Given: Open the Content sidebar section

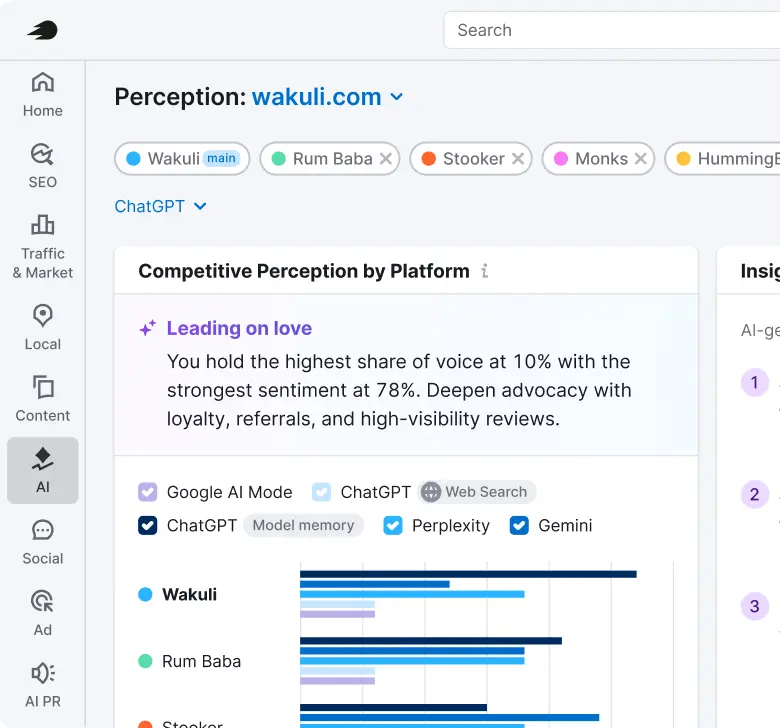Looking at the screenshot, I should tap(43, 399).
